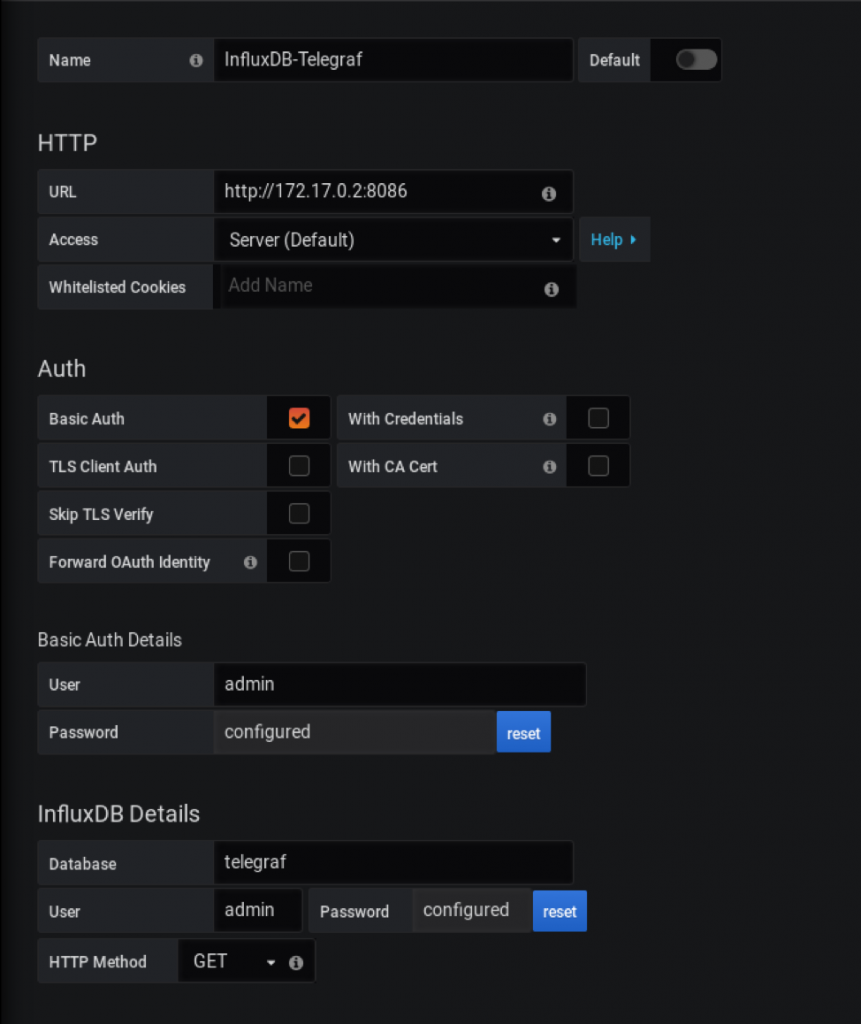This screenshot has height=1024, width=861.
Task: Check the Skip TLS Verify box
Action: click(x=299, y=513)
